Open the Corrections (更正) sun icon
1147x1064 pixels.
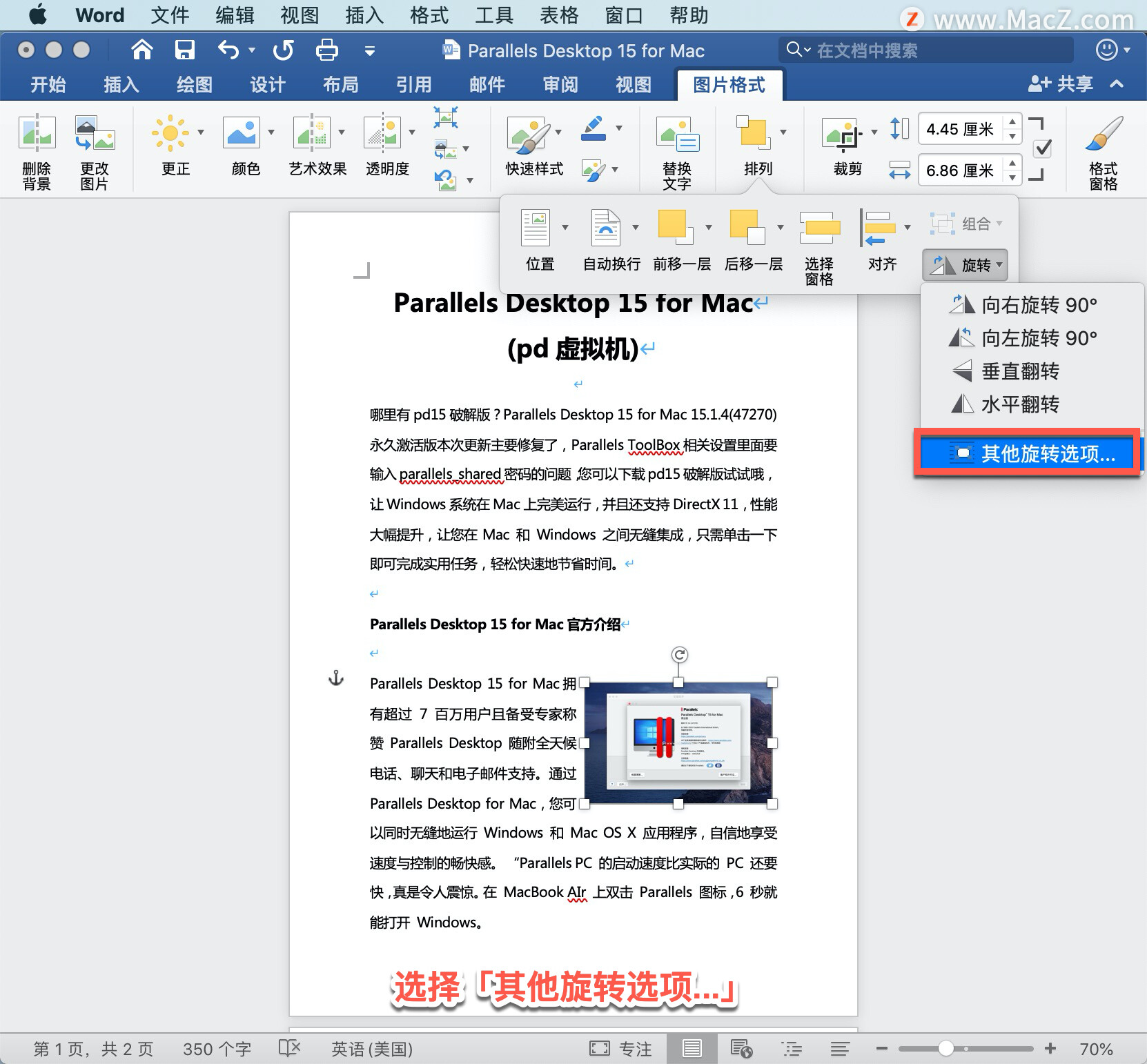point(169,132)
